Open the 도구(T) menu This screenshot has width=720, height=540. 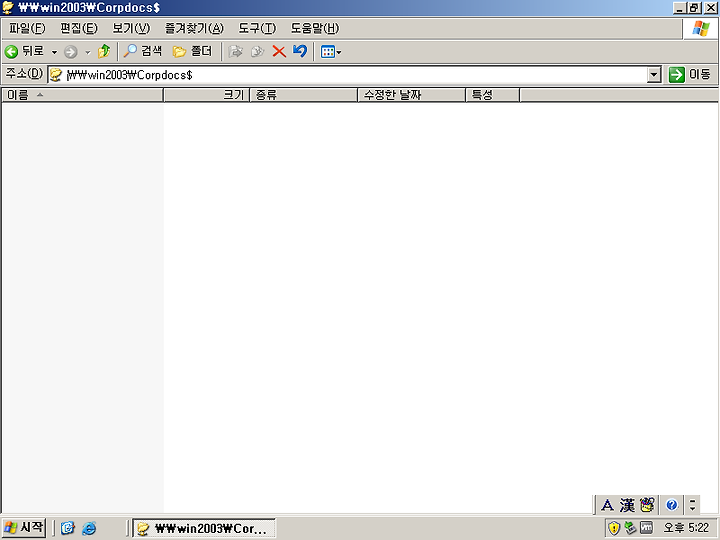[x=257, y=28]
